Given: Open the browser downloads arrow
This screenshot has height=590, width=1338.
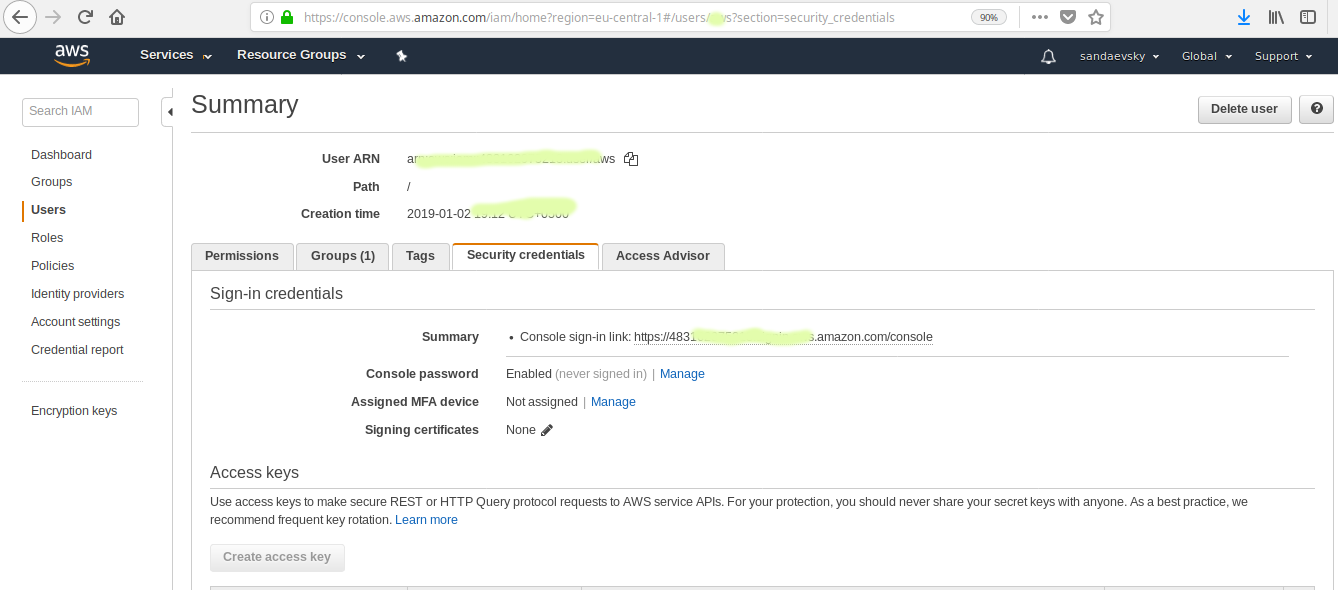Looking at the screenshot, I should (1244, 17).
